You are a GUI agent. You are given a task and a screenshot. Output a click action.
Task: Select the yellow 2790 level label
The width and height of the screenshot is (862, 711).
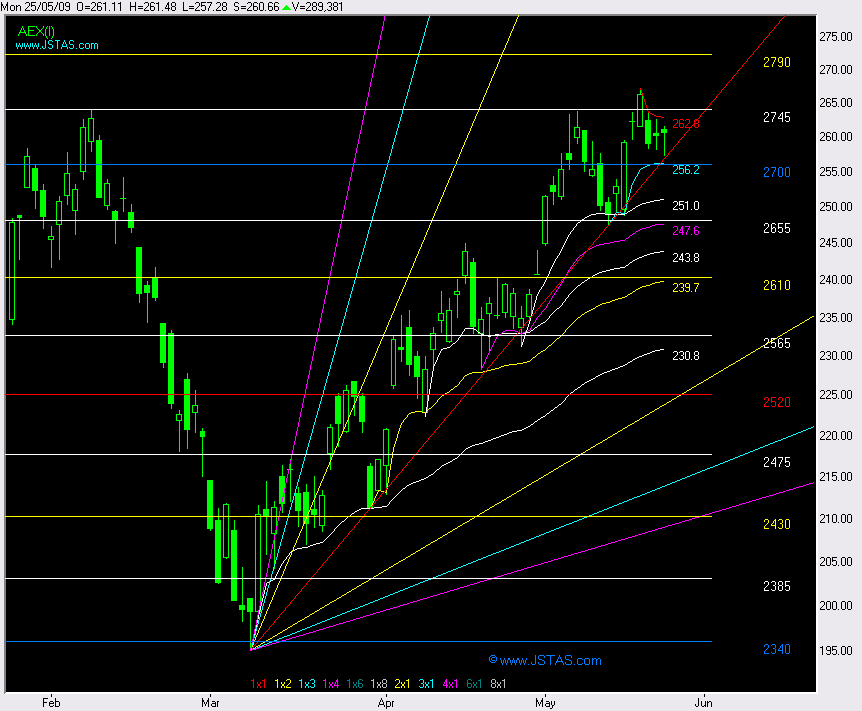click(x=776, y=62)
